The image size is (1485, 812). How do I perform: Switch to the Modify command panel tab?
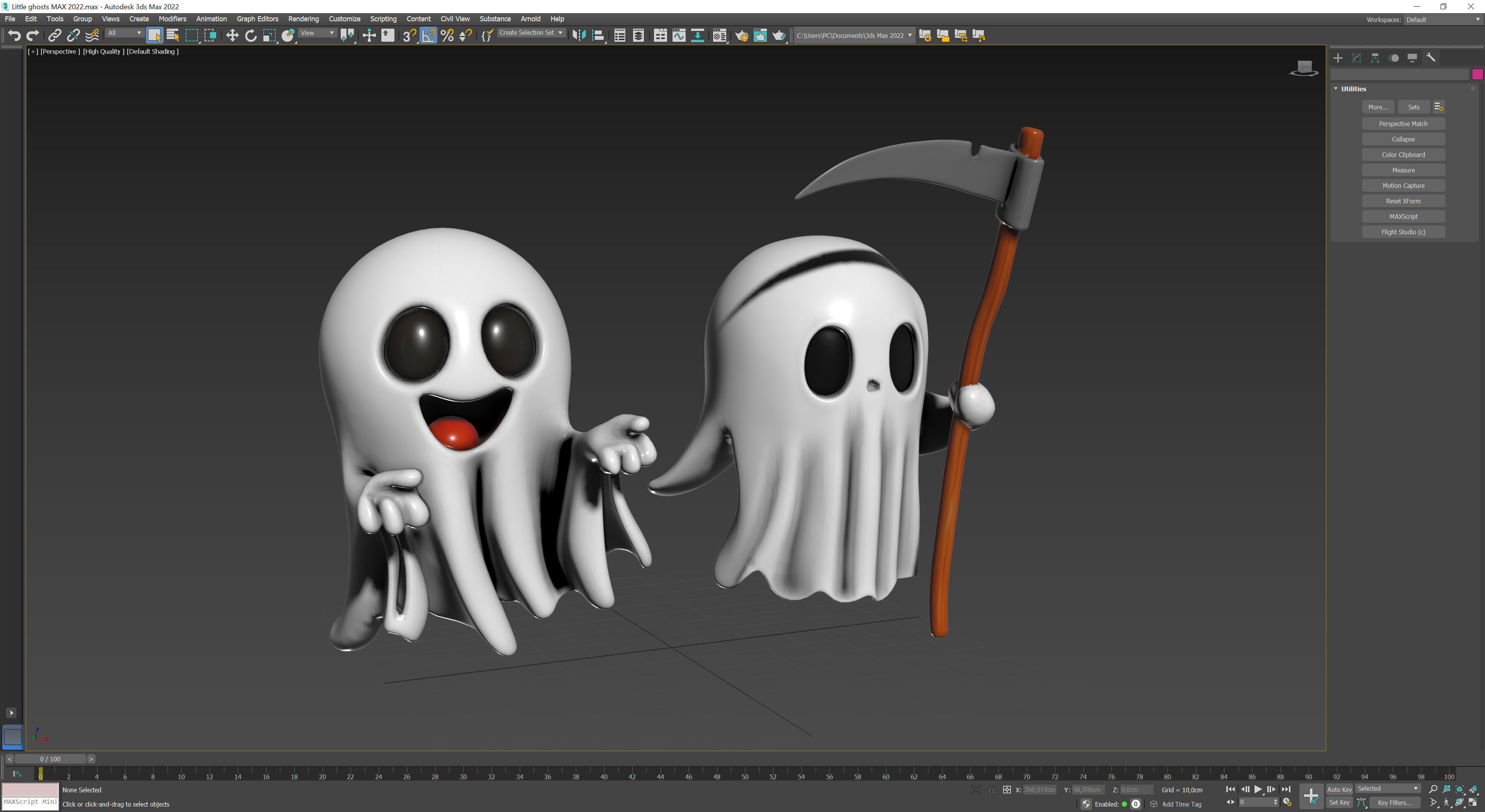[x=1357, y=58]
